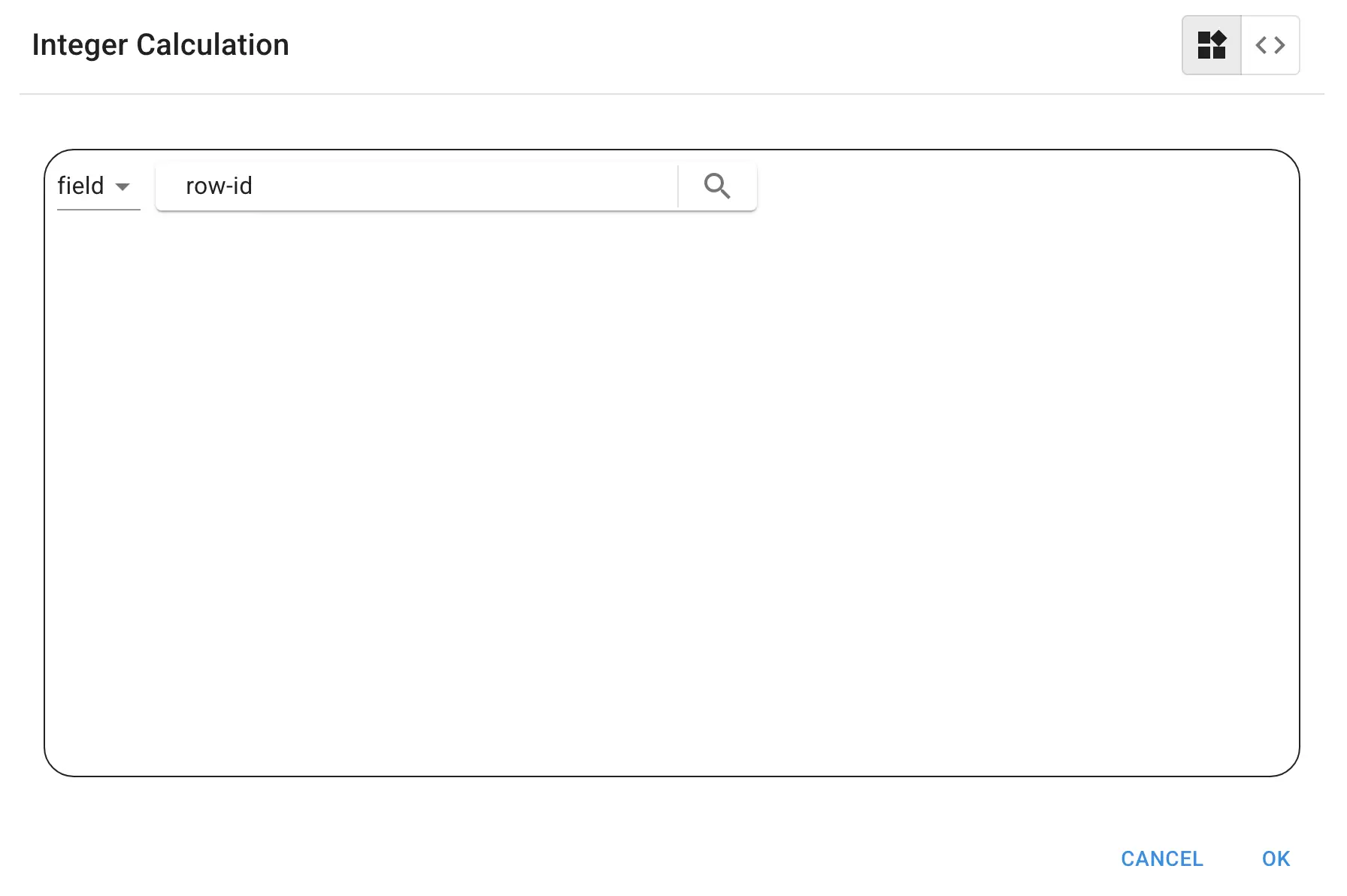Save the Integer Calculation by clicking OK

click(x=1276, y=858)
